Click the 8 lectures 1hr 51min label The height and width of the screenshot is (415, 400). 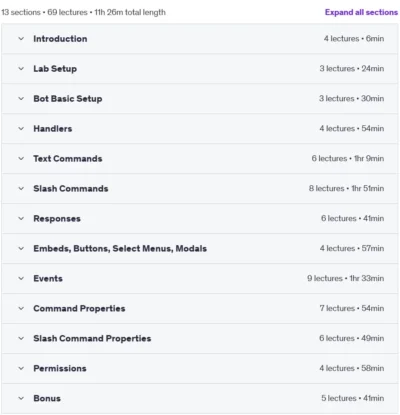click(x=346, y=189)
